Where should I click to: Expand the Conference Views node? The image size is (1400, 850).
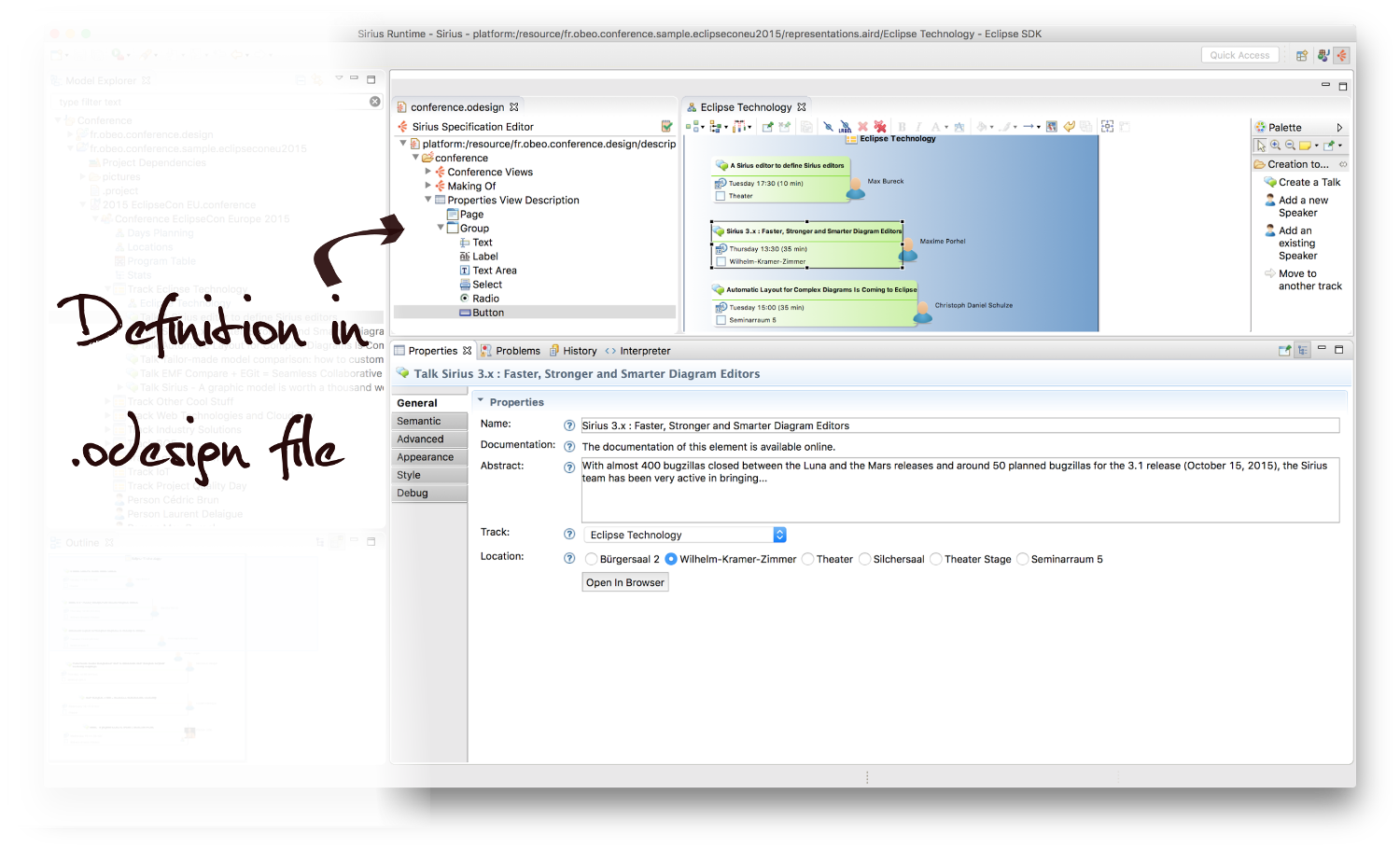[x=428, y=172]
